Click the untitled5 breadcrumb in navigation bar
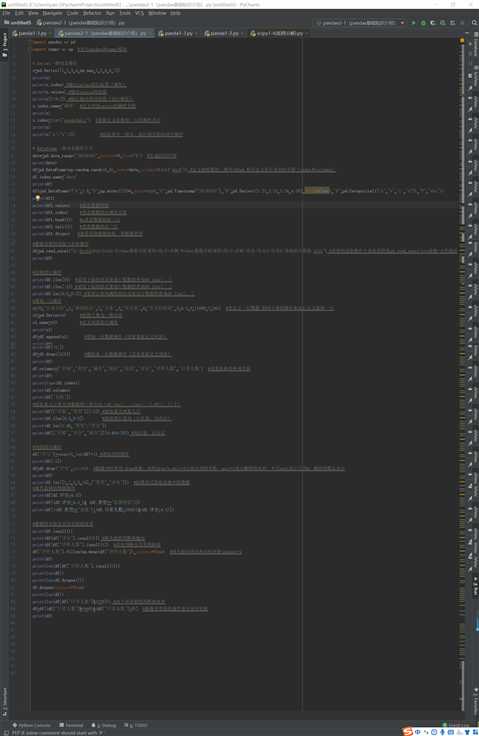Viewport: 479px width, 736px height. coord(17,23)
